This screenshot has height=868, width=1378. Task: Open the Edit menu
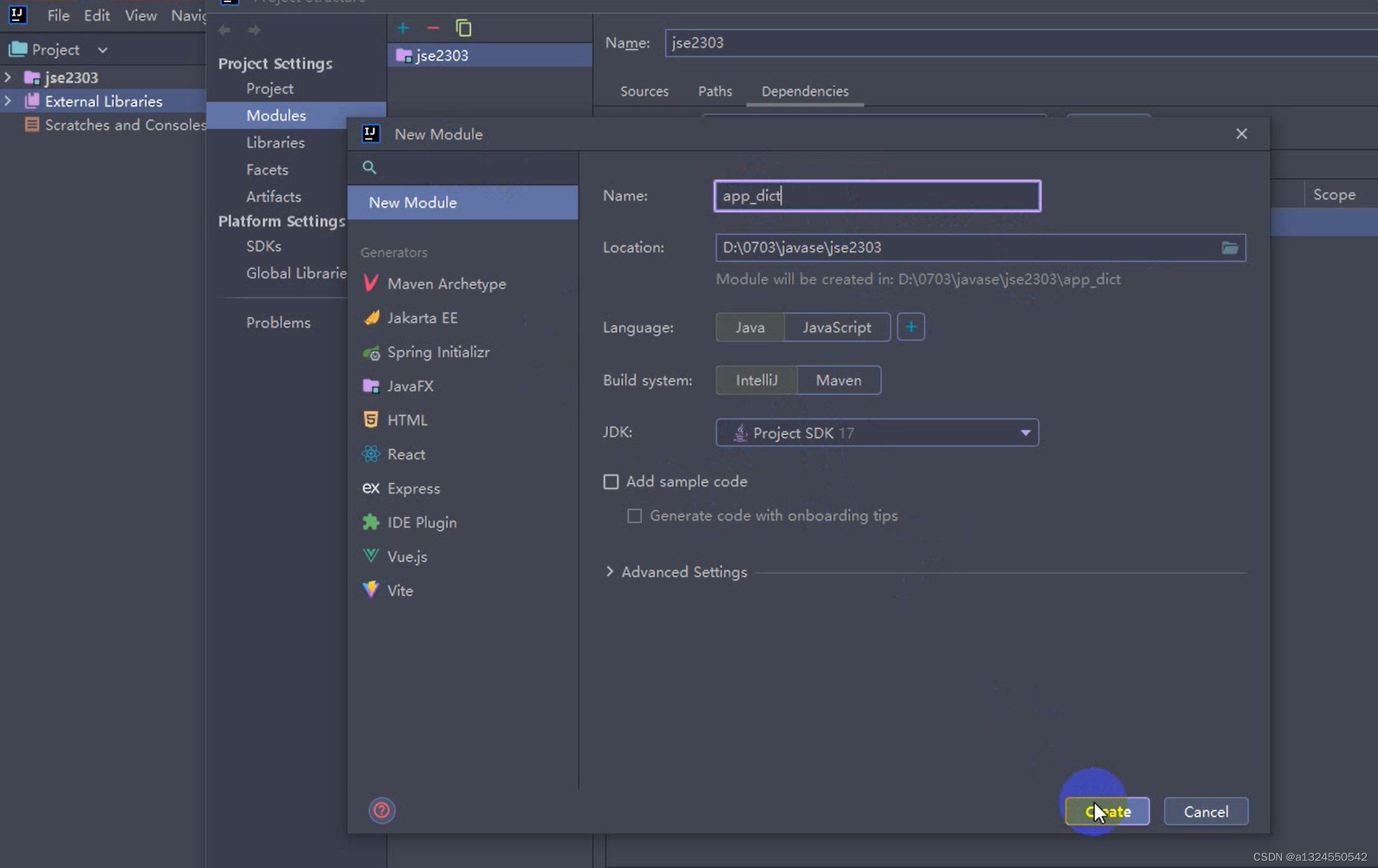(97, 15)
